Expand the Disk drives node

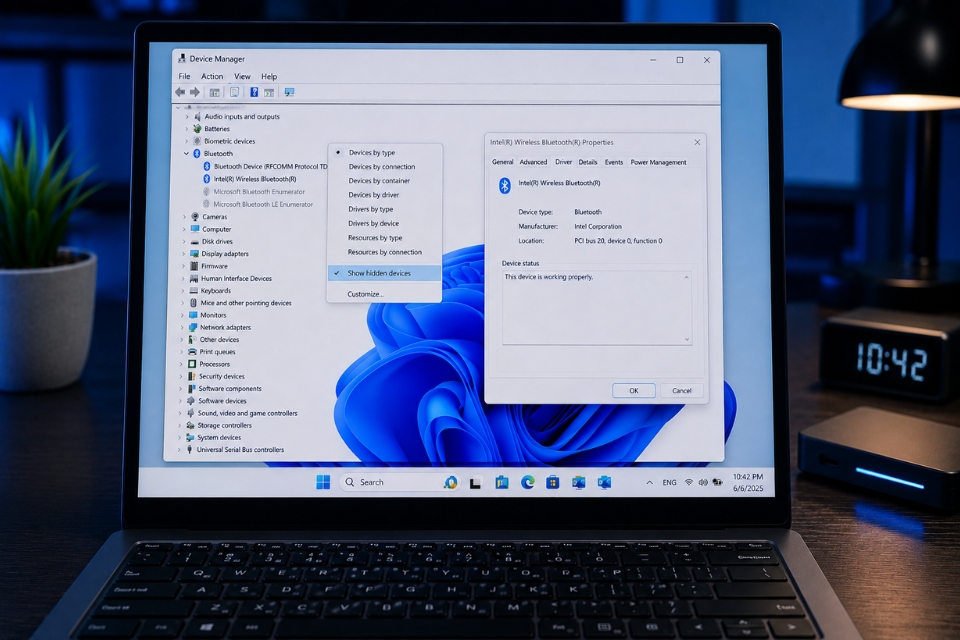click(x=184, y=241)
